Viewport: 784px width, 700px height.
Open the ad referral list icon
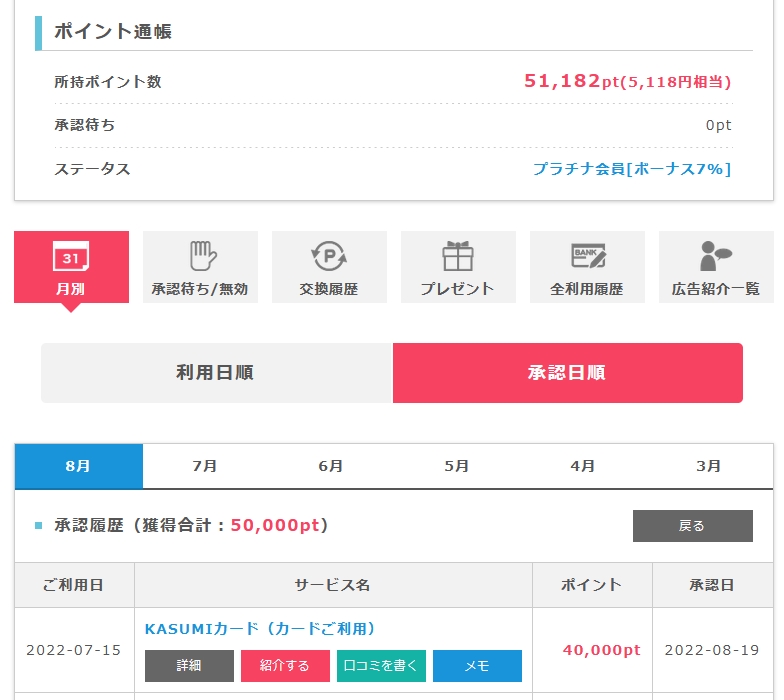click(716, 257)
